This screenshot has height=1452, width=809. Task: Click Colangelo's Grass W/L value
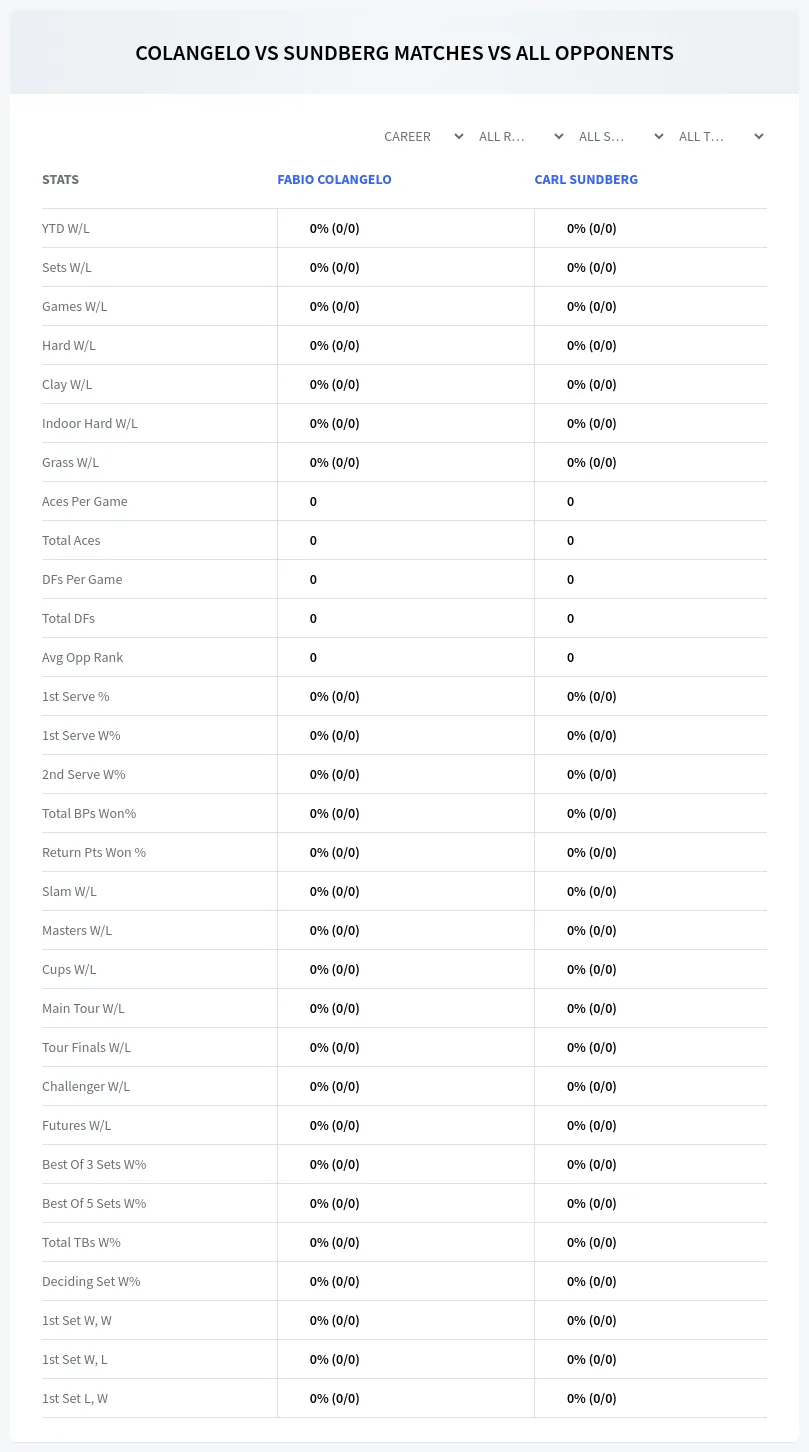[x=334, y=462]
